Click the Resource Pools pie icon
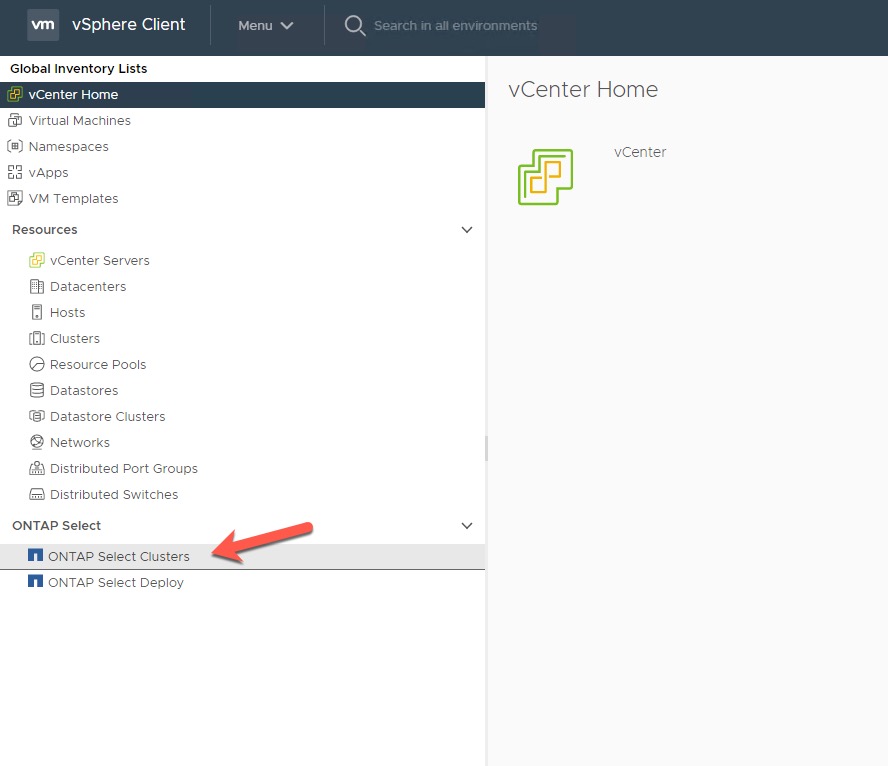888x766 pixels. (x=37, y=364)
